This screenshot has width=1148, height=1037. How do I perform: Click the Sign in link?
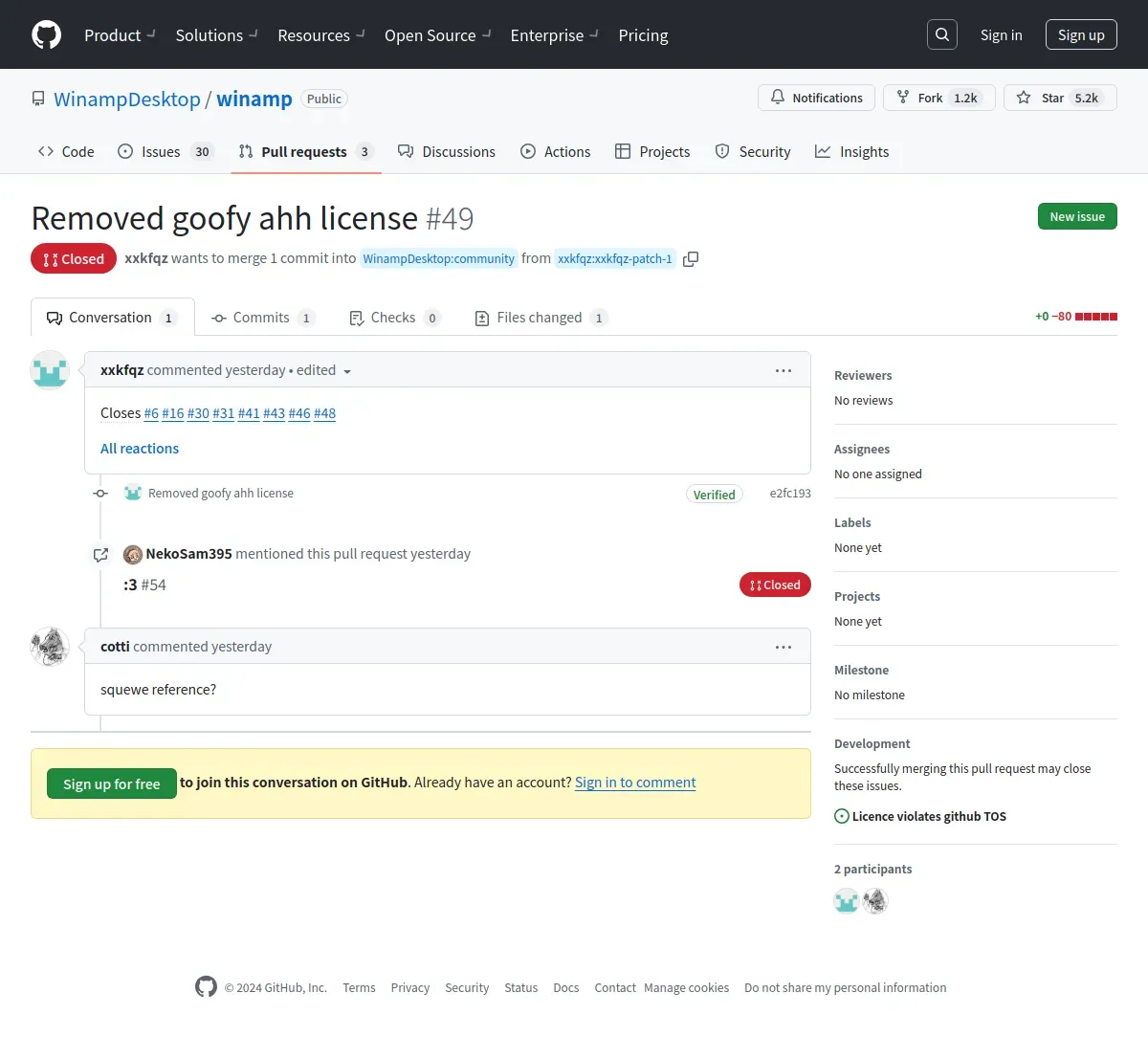click(1001, 34)
